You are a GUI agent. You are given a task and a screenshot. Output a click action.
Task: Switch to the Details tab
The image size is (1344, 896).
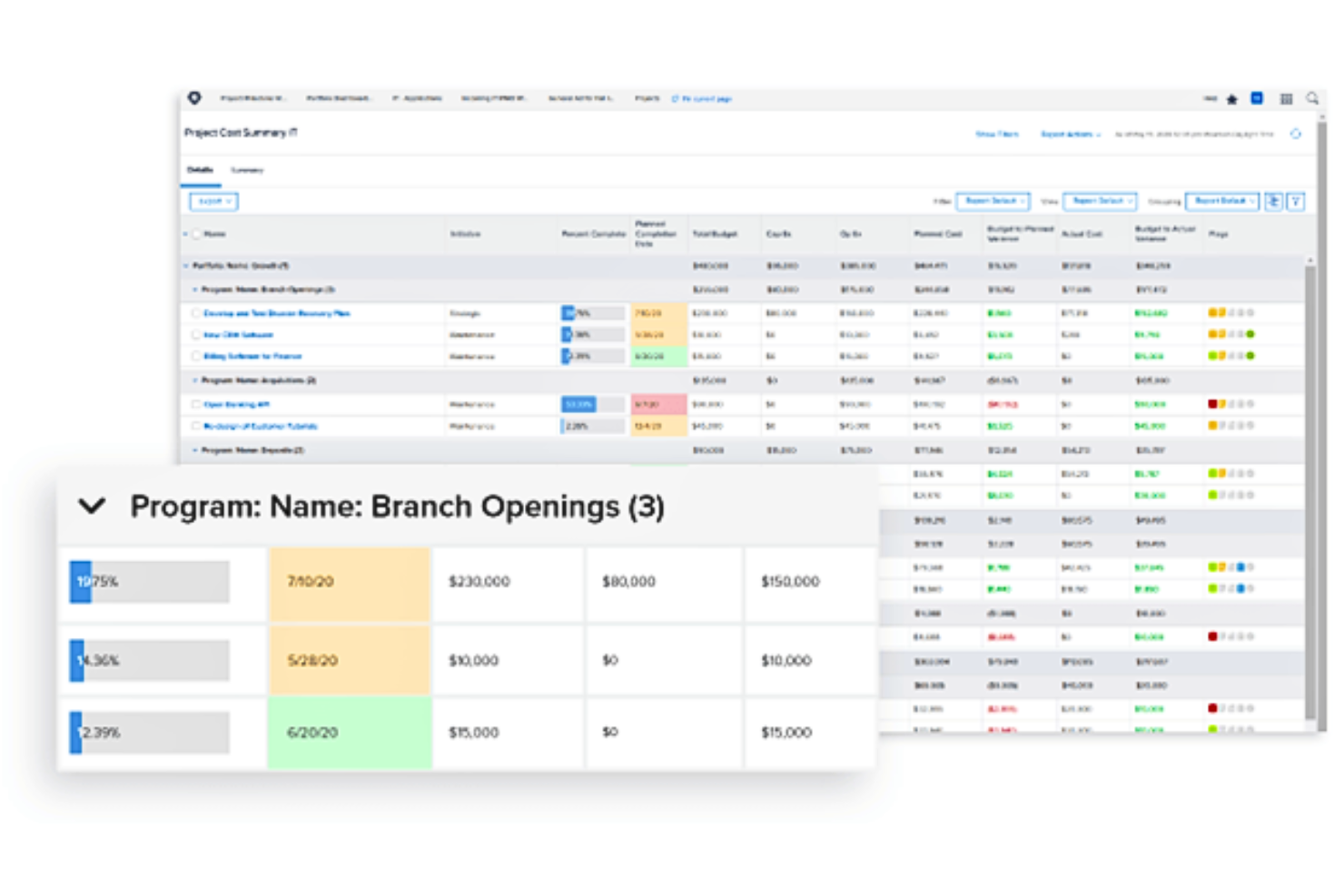point(200,170)
